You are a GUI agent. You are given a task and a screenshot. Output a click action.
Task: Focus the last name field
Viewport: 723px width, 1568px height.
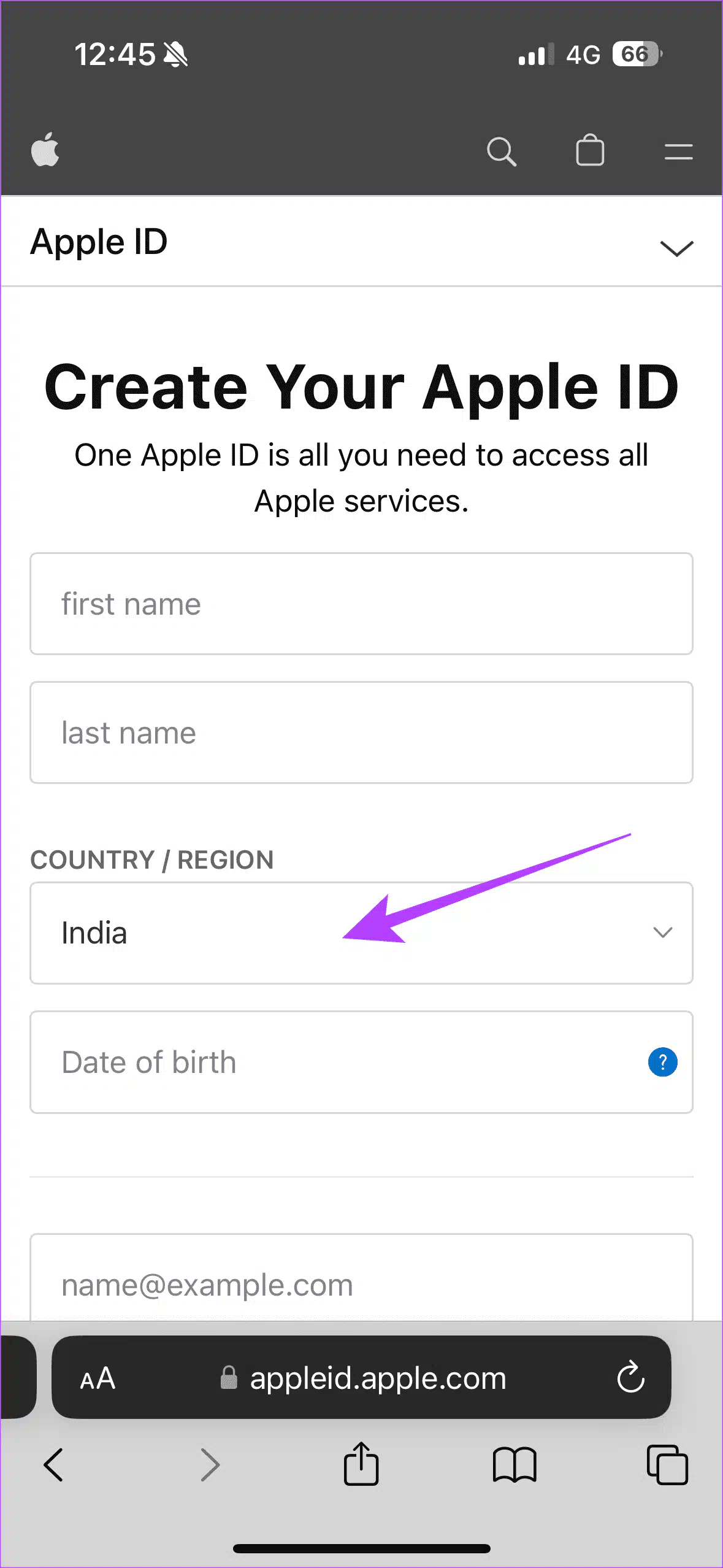click(361, 732)
